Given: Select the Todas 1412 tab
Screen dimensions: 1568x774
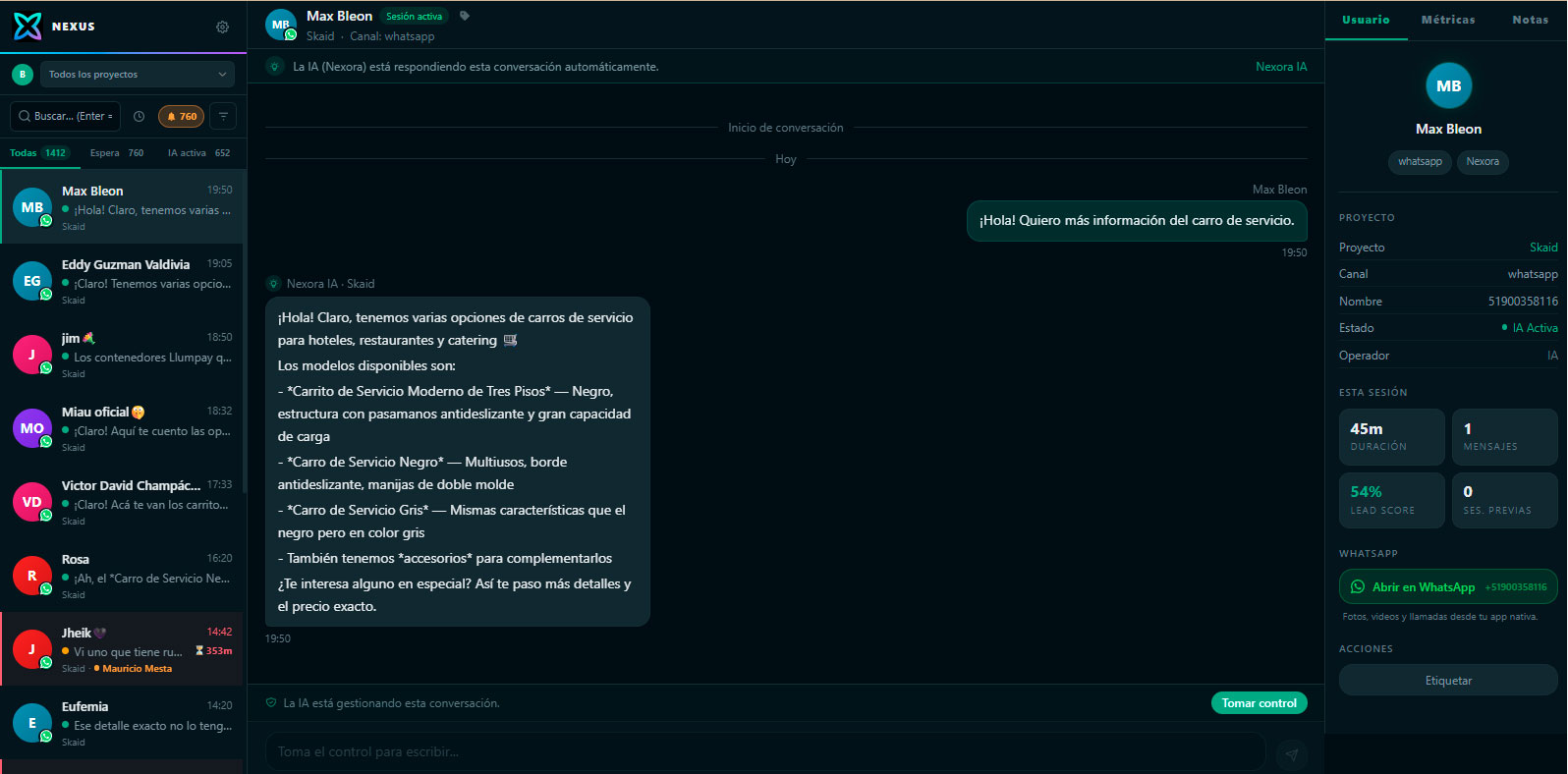Looking at the screenshot, I should coord(39,152).
